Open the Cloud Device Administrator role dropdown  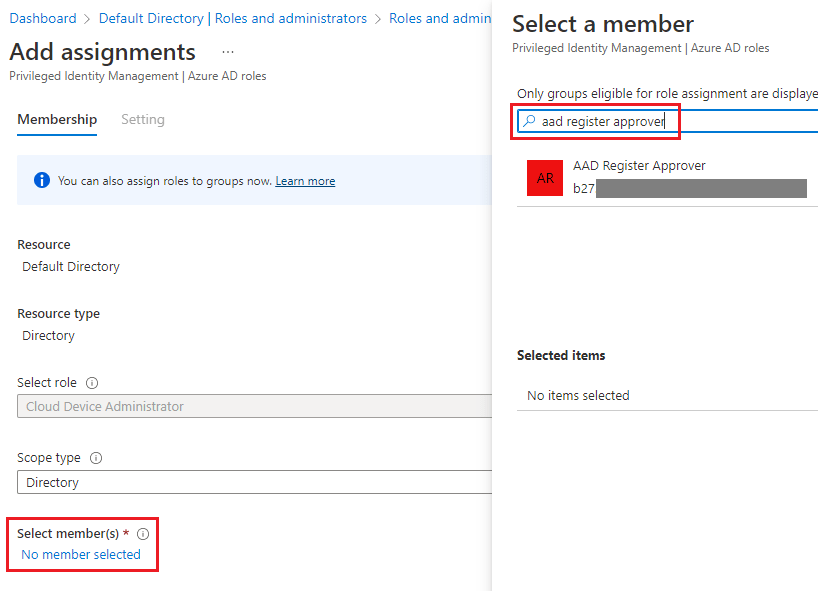click(254, 406)
